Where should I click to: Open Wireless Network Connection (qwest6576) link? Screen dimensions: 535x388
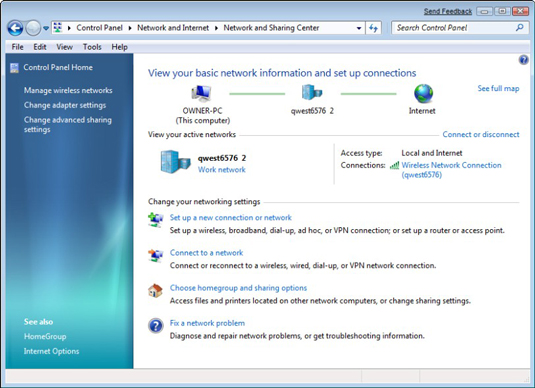click(x=451, y=170)
